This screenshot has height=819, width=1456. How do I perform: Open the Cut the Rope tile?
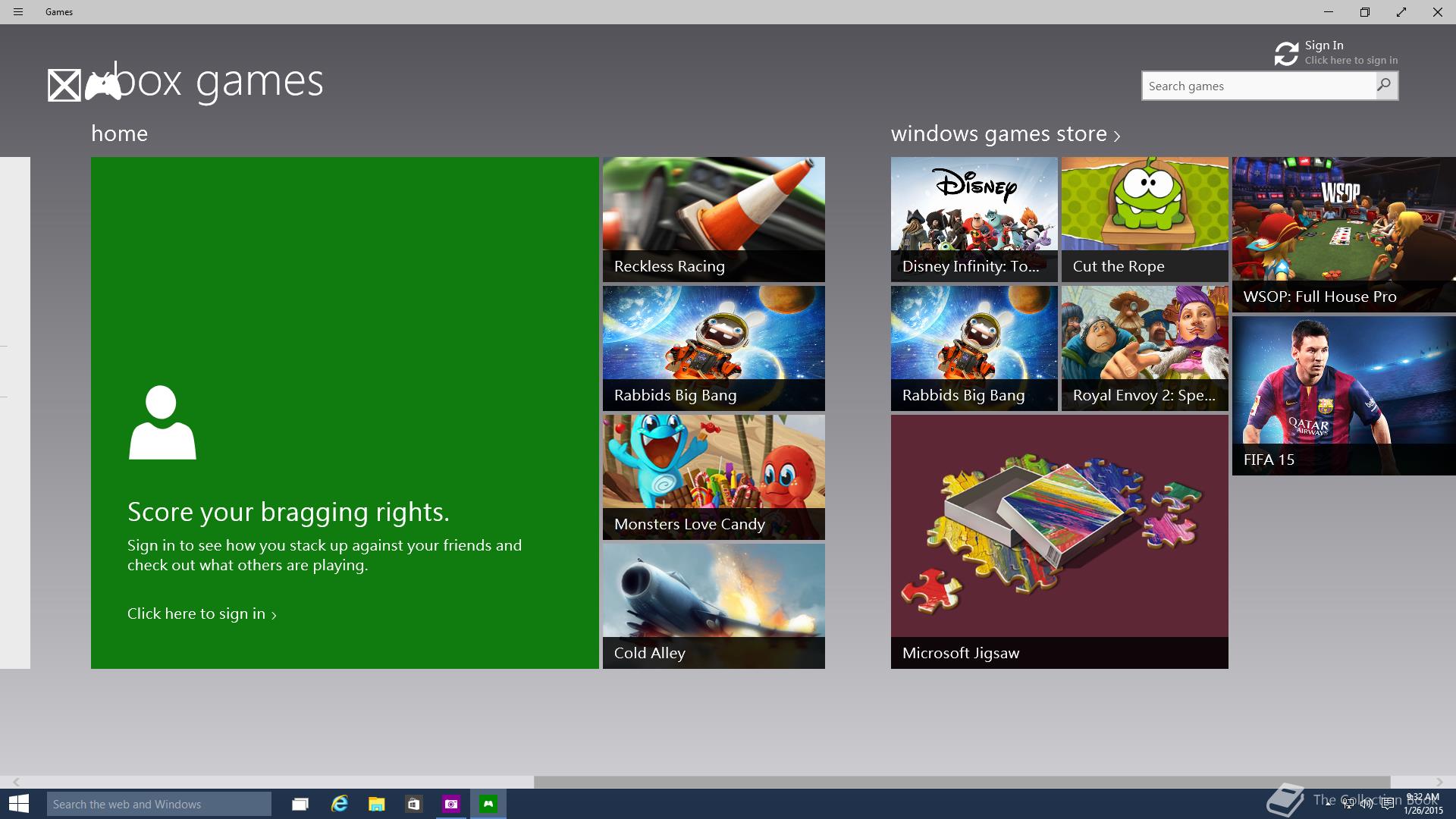[1144, 219]
